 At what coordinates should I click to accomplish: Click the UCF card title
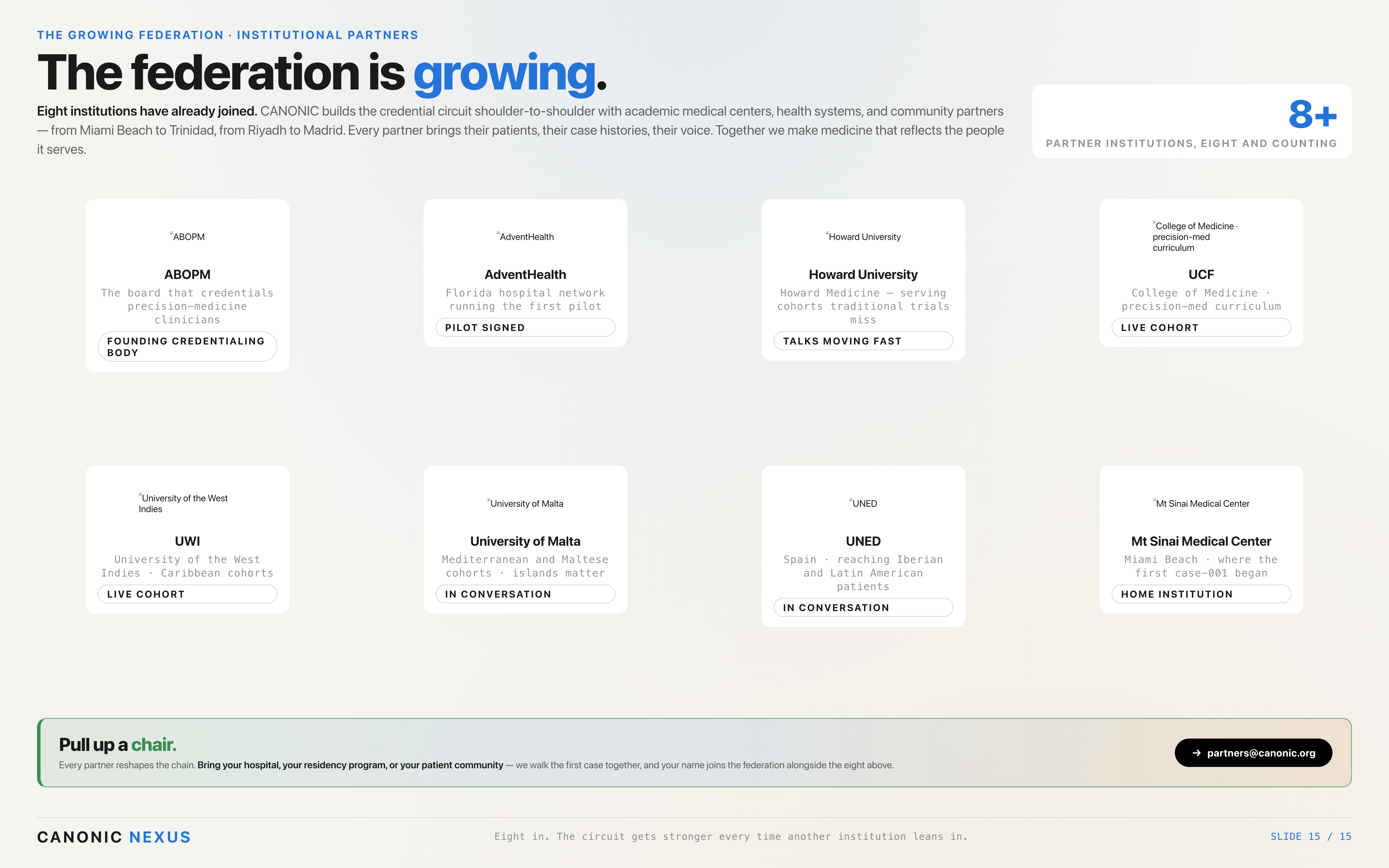(x=1201, y=274)
